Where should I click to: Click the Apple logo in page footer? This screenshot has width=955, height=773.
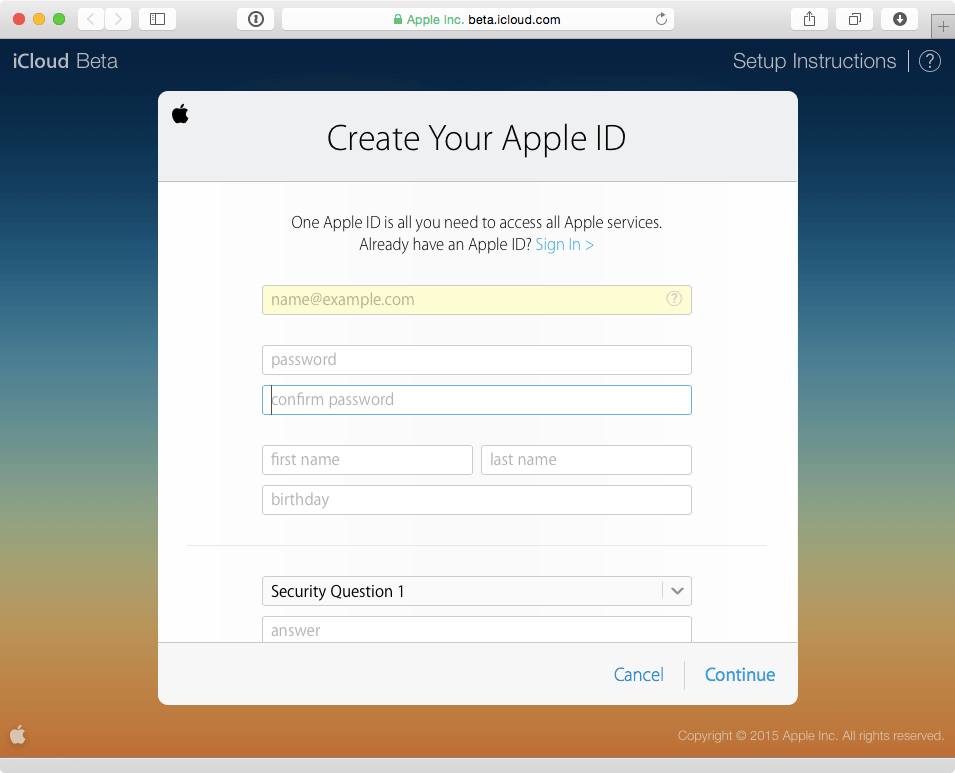pyautogui.click(x=18, y=735)
